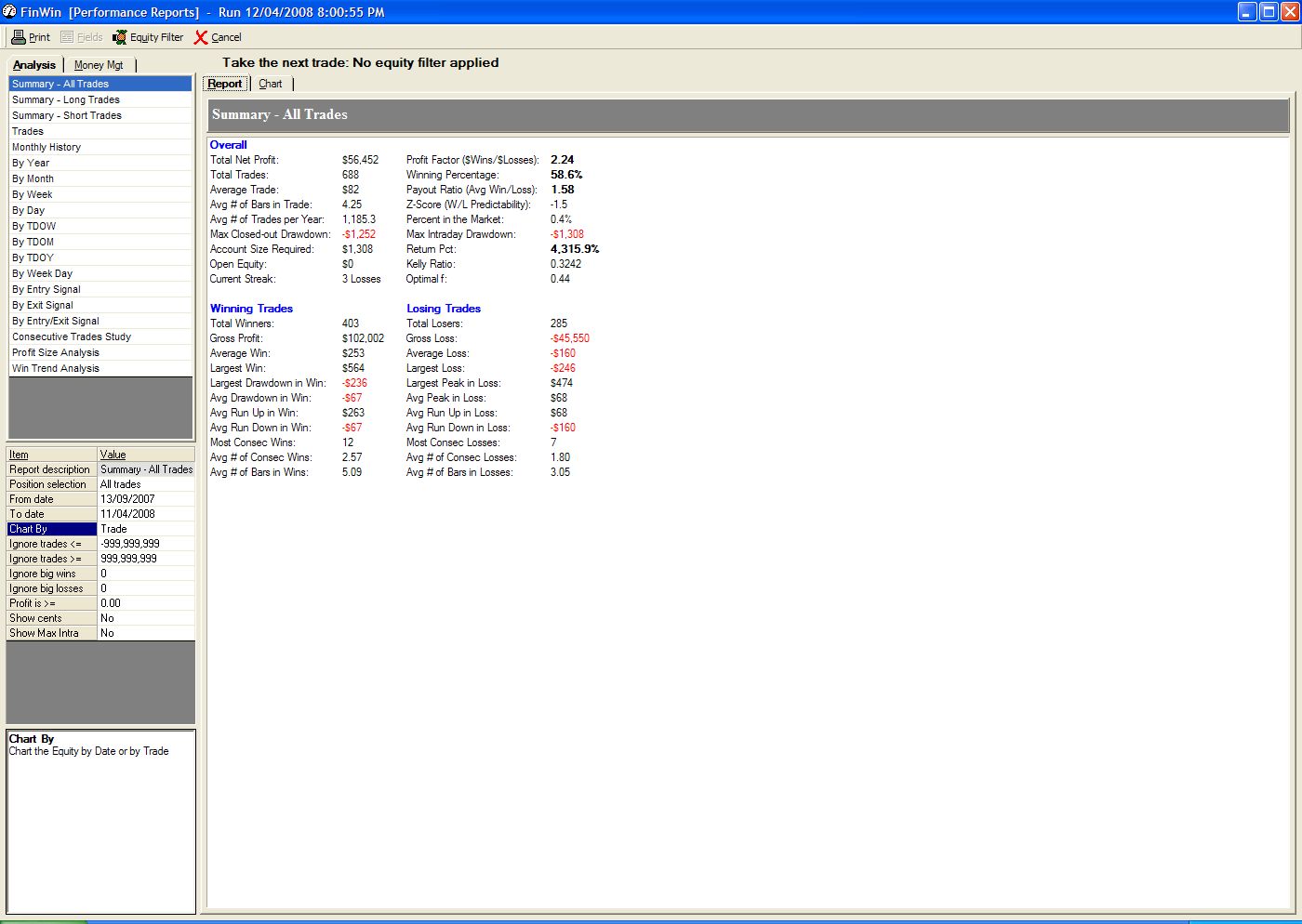Open Monthly History analysis
Image resolution: width=1302 pixels, height=924 pixels.
coord(100,147)
